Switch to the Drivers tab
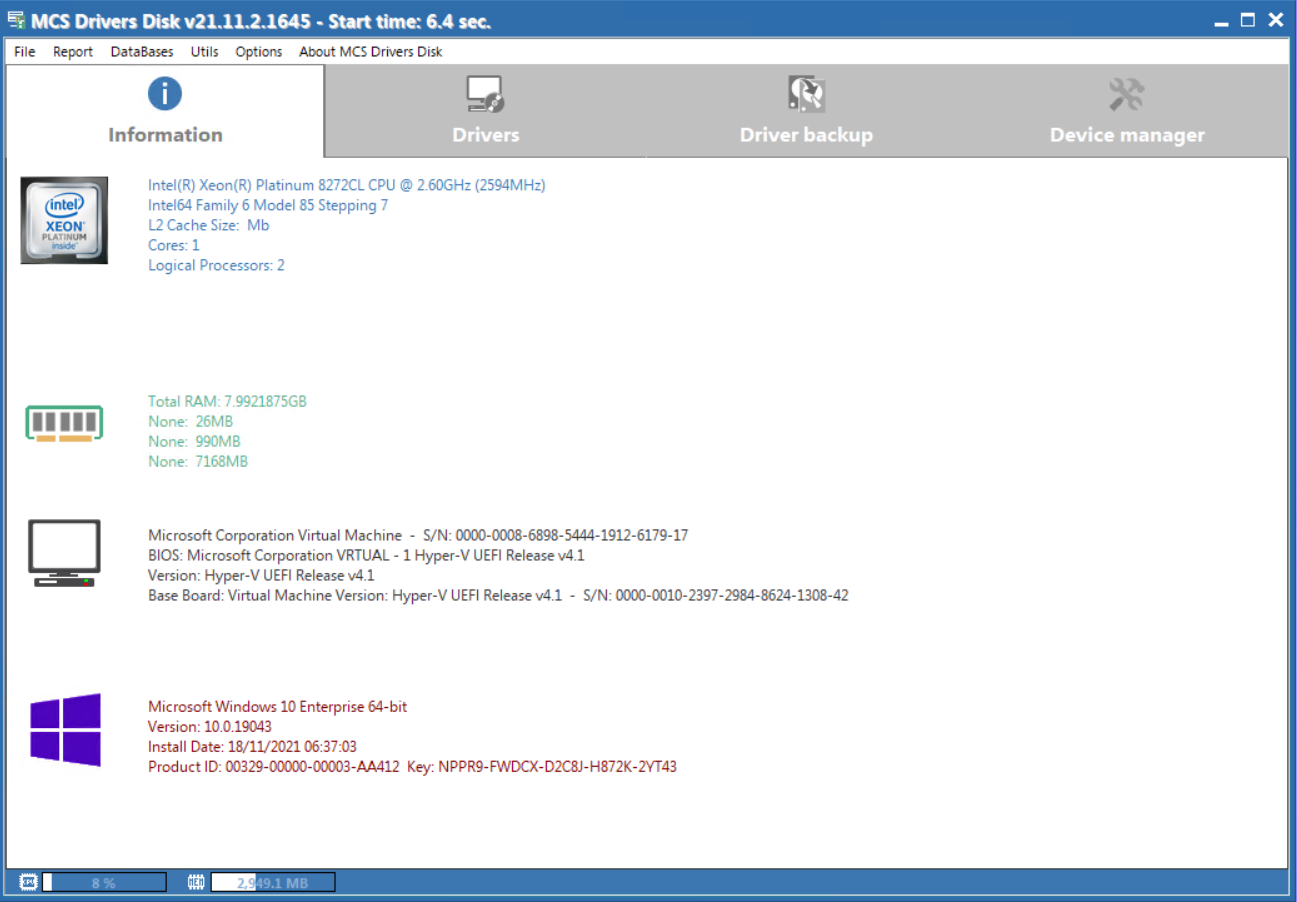 click(x=486, y=111)
